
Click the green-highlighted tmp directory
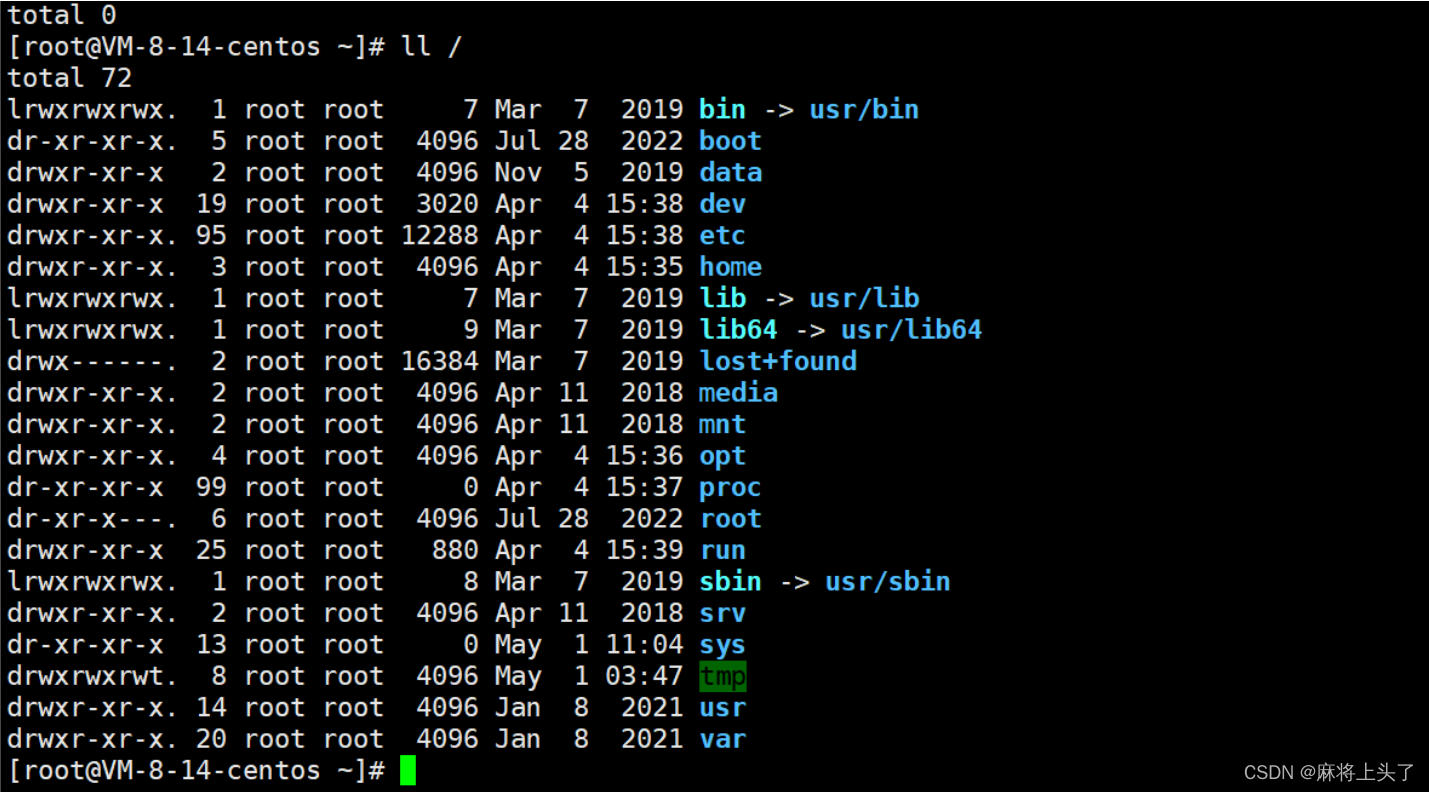click(722, 676)
